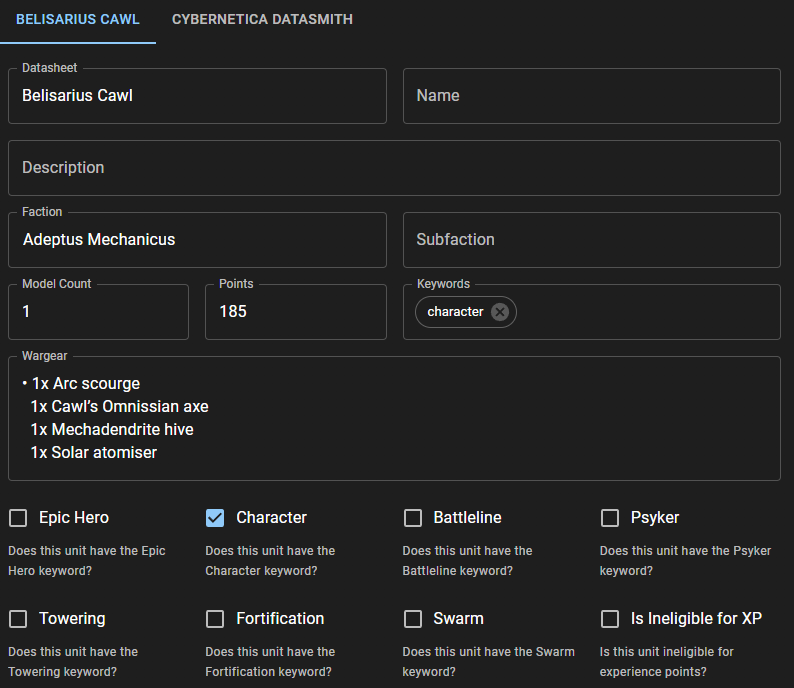Uncheck the Character checkbox
The width and height of the screenshot is (794, 688).
point(215,518)
